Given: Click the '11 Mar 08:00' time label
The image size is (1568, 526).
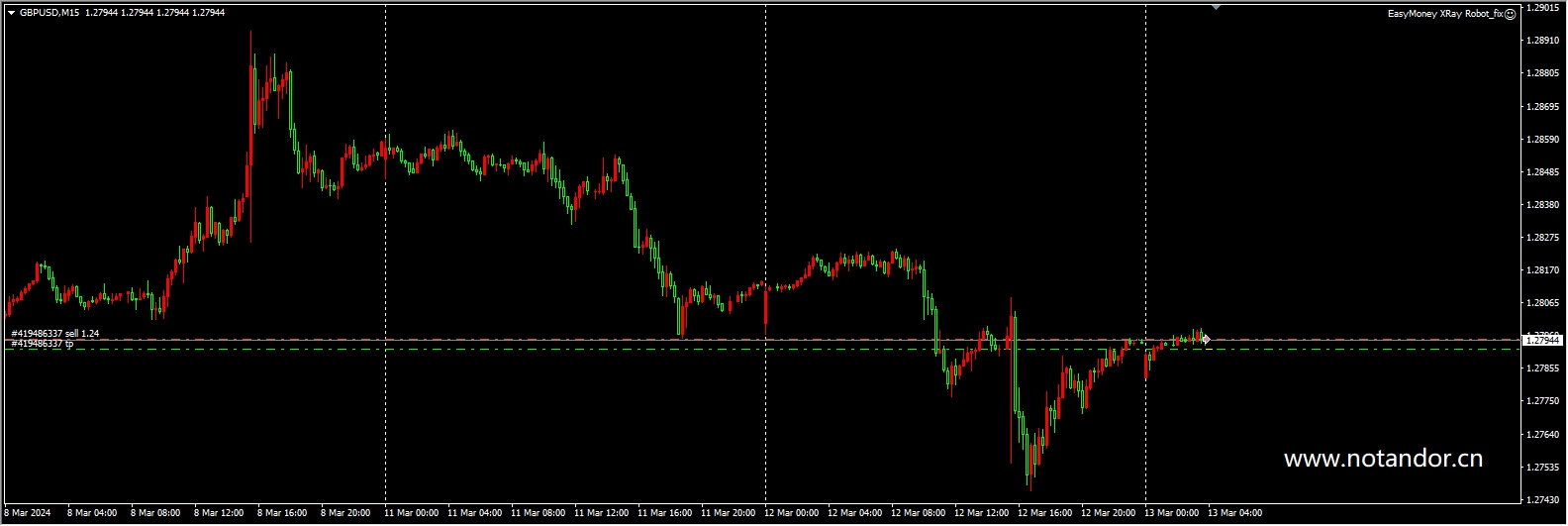Looking at the screenshot, I should (538, 513).
